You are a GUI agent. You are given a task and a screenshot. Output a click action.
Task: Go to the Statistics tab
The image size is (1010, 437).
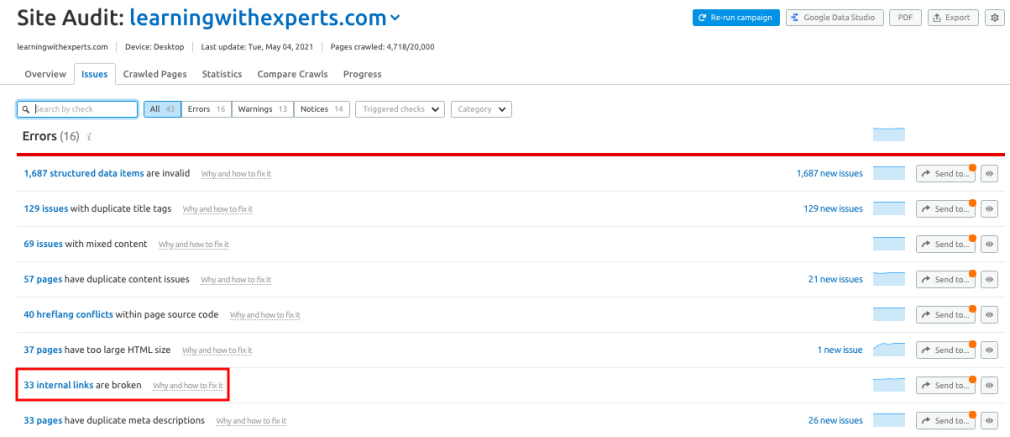pos(222,74)
